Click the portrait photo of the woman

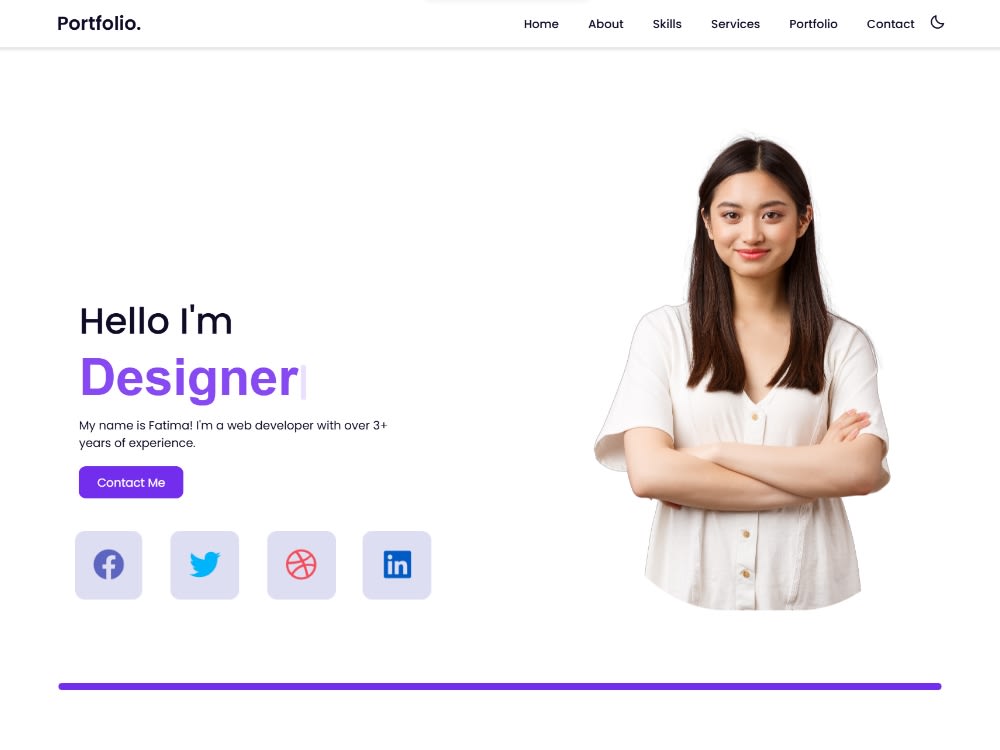tap(743, 373)
